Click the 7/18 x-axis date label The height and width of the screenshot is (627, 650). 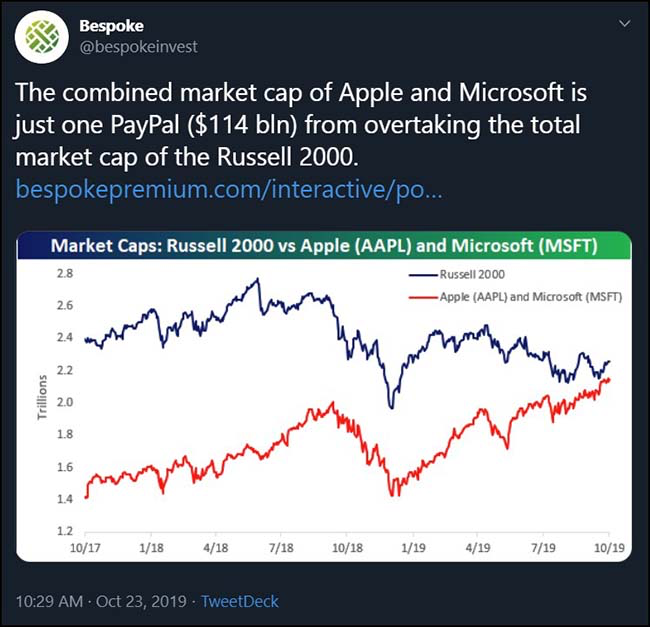pyautogui.click(x=281, y=547)
